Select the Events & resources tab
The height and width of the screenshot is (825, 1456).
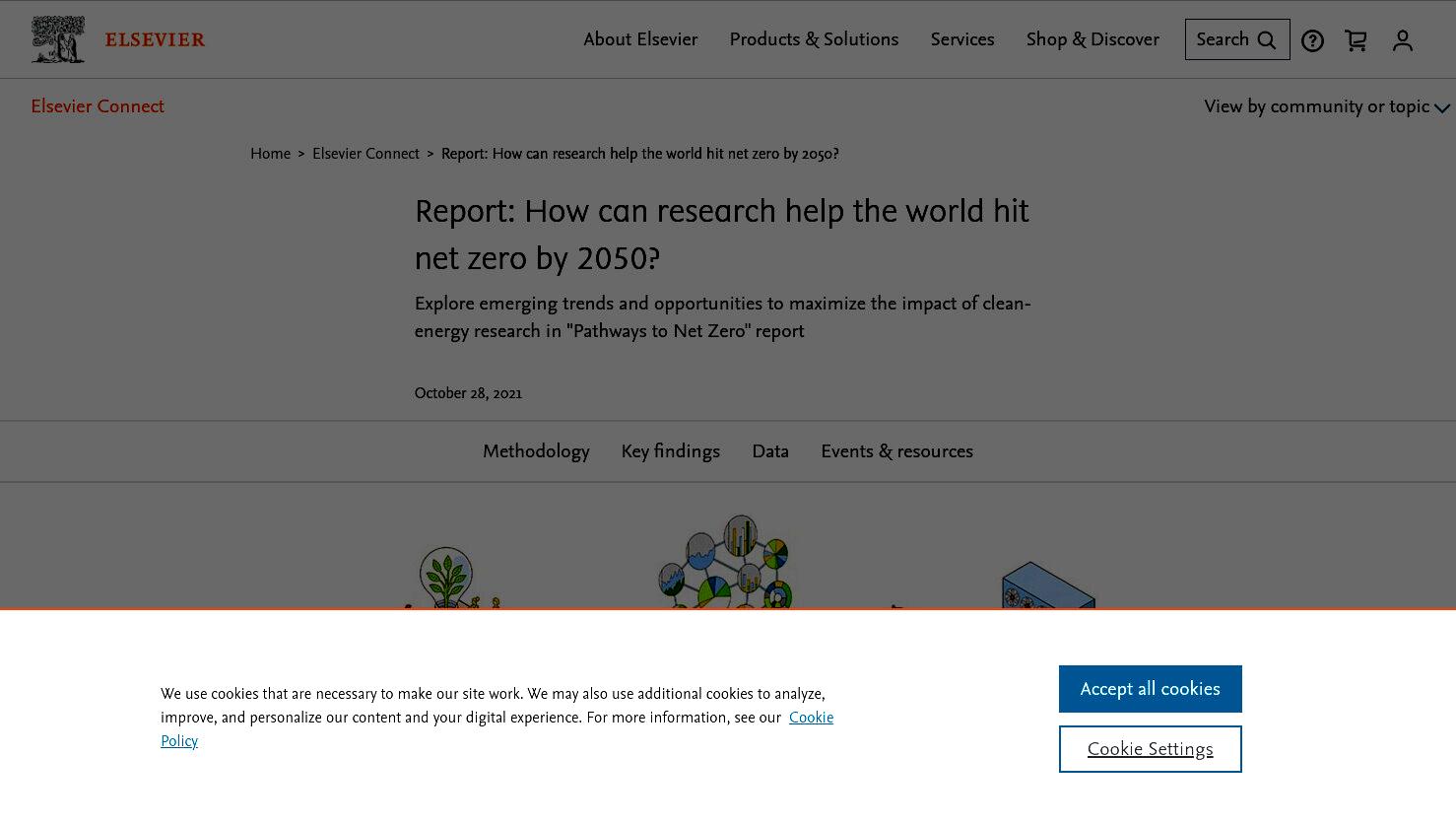coord(896,451)
